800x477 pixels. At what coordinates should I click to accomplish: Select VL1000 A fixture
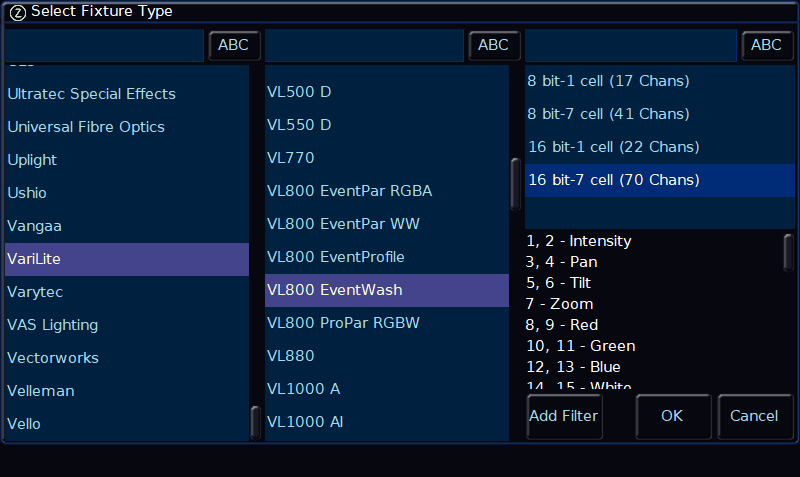(x=387, y=389)
